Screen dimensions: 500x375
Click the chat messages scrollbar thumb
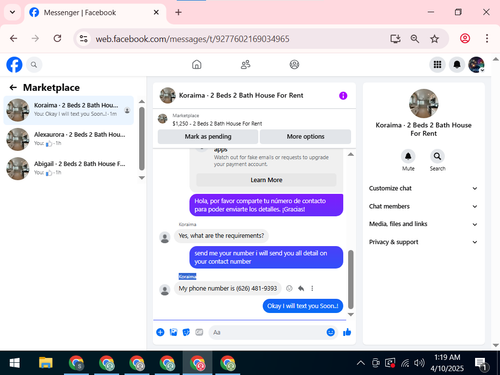tap(351, 279)
